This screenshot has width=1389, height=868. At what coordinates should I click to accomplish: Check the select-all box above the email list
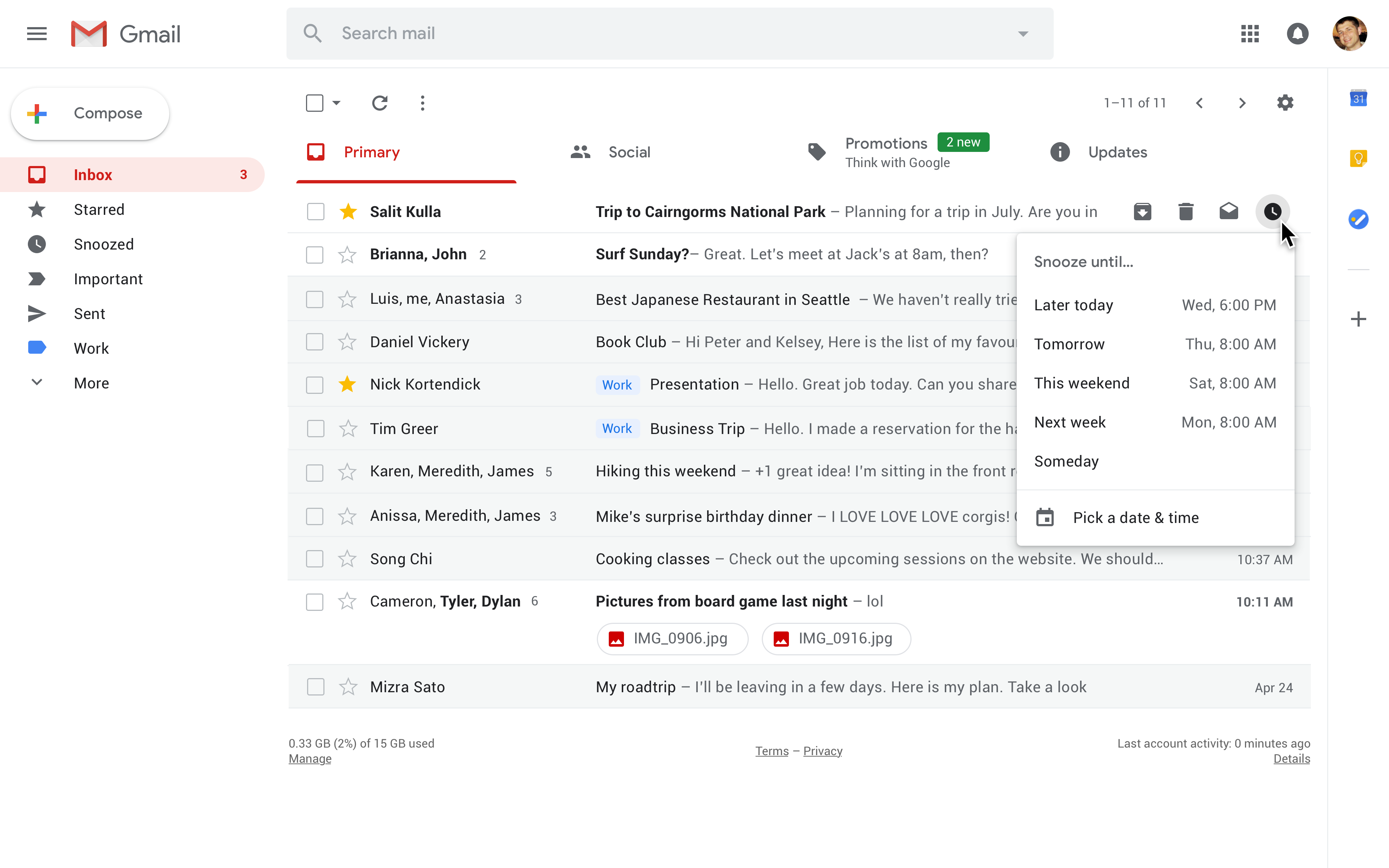point(315,103)
